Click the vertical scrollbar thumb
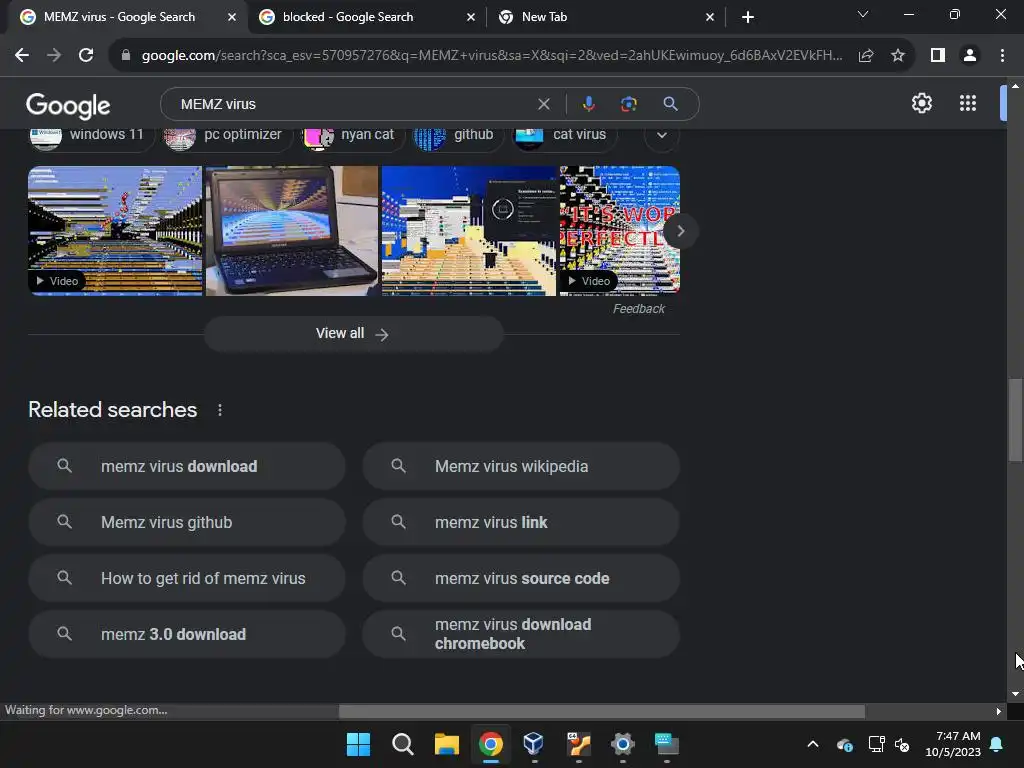 pyautogui.click(x=1016, y=419)
